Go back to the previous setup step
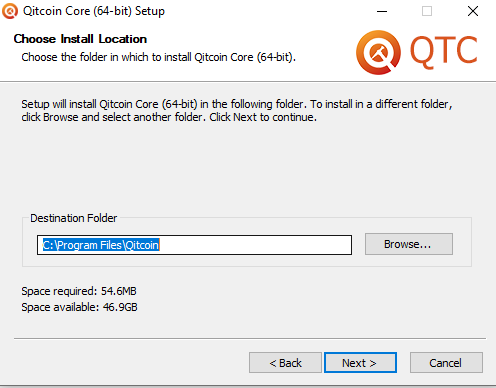This screenshot has width=496, height=388. 285,363
